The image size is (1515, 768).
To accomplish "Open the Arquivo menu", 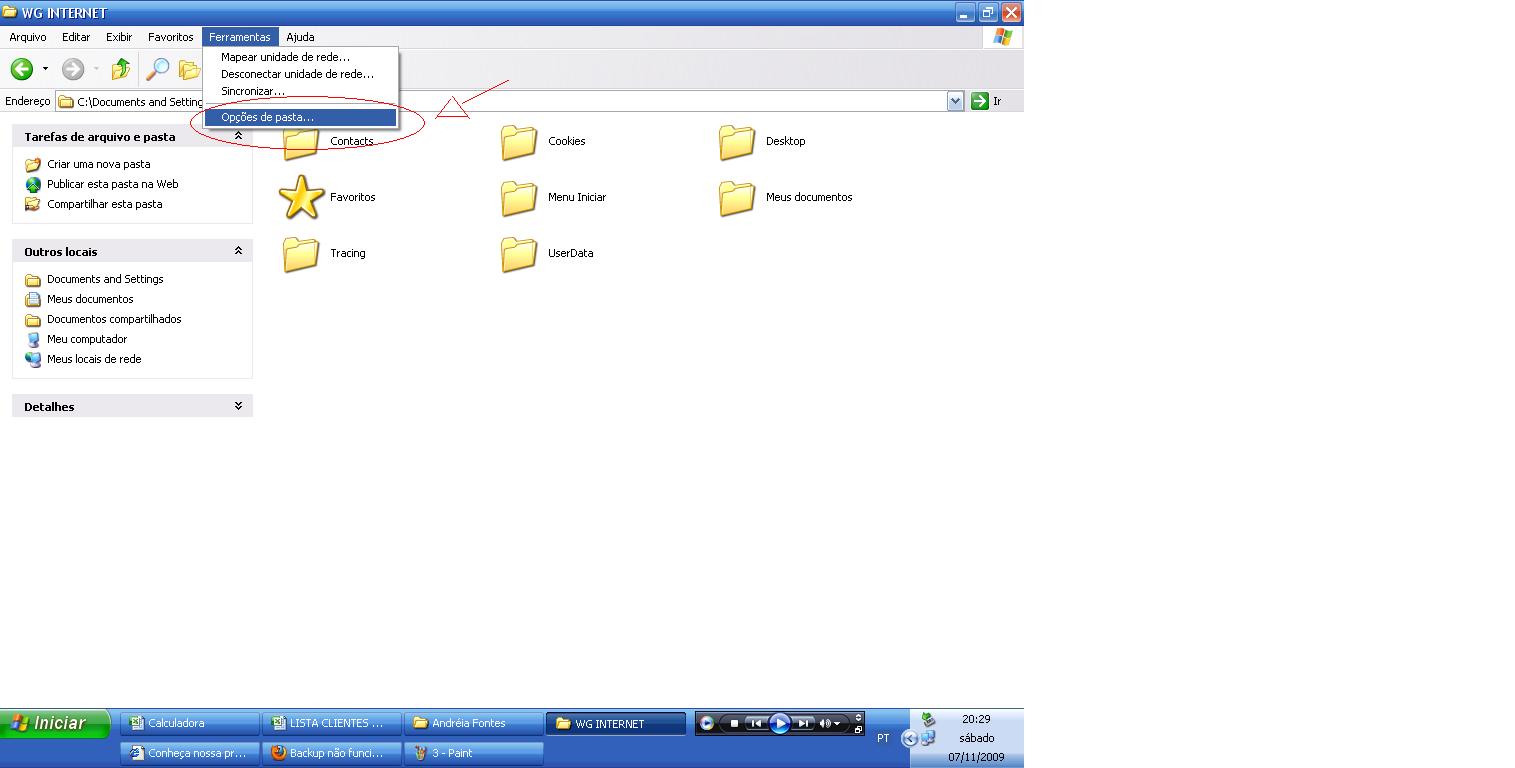I will pos(28,37).
